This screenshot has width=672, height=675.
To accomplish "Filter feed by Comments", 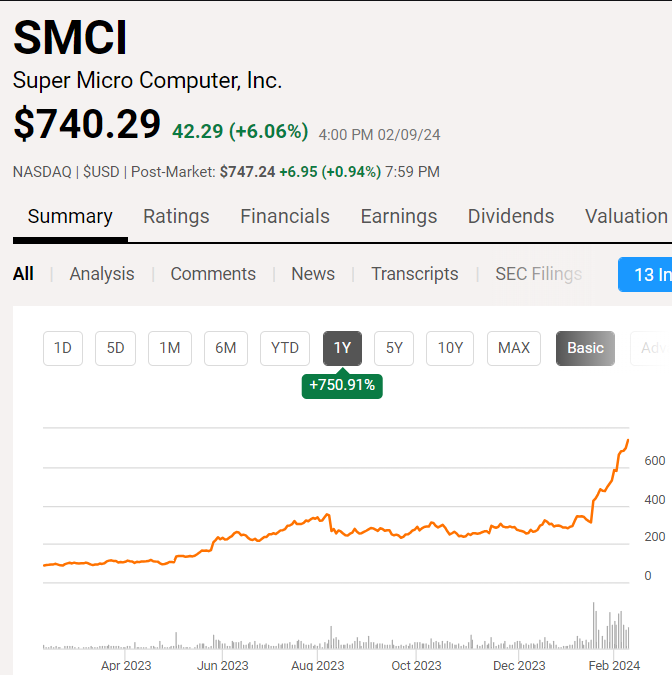I will pos(213,274).
